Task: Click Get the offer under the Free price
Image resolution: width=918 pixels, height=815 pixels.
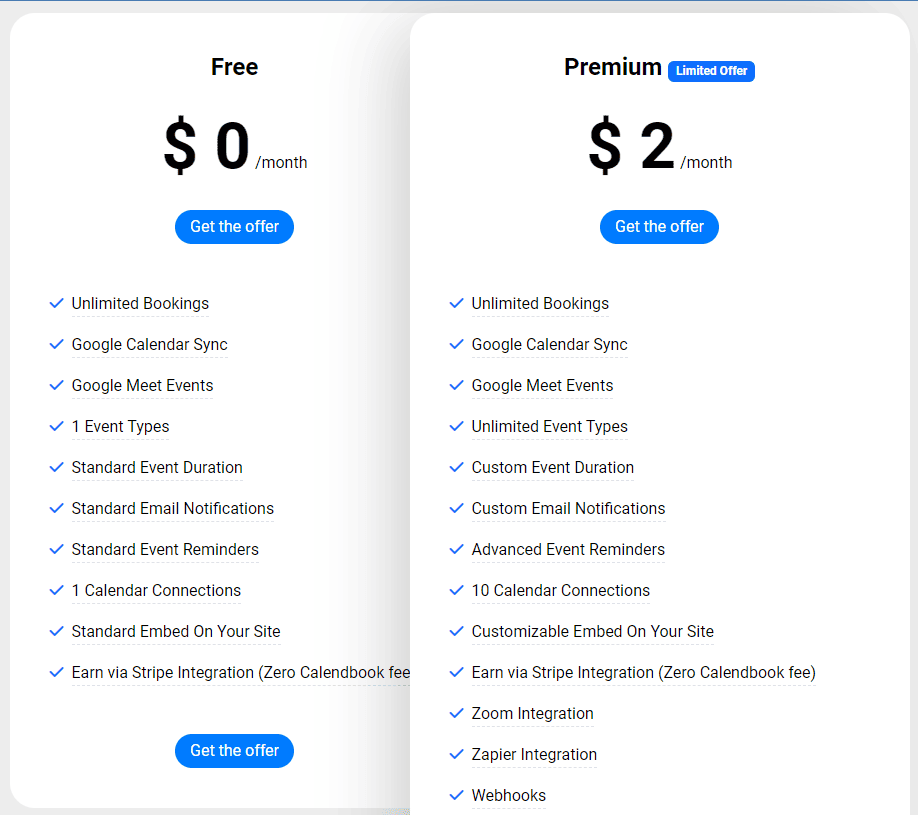Action: (x=234, y=227)
